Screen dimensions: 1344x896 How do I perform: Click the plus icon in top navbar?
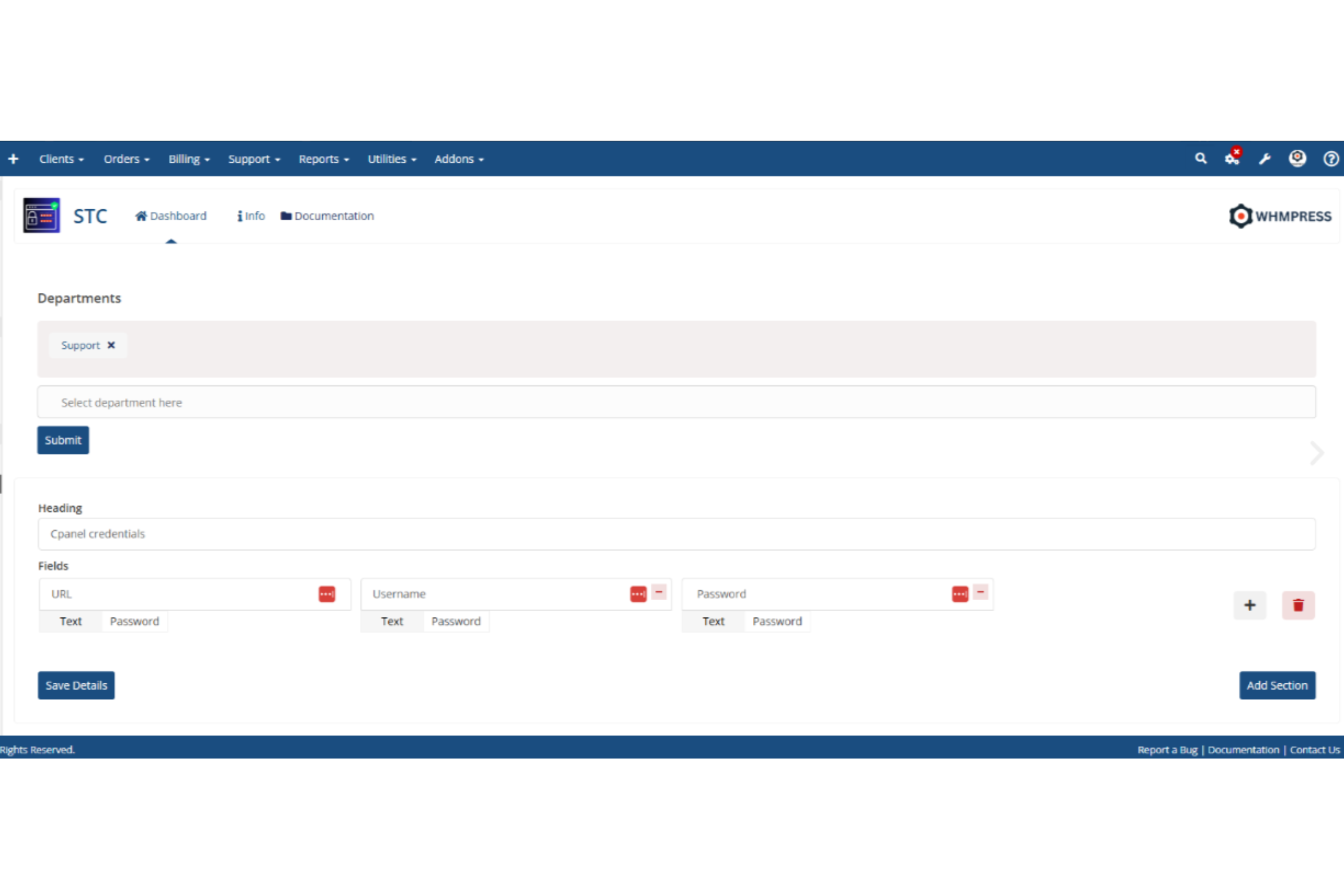point(13,159)
